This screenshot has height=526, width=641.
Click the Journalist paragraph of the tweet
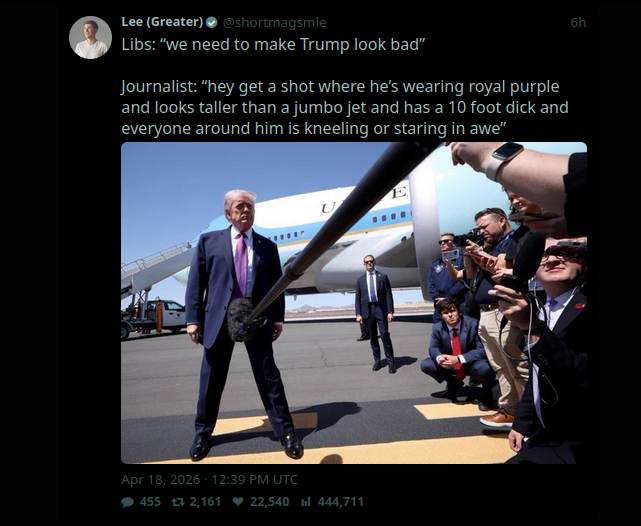[345, 108]
